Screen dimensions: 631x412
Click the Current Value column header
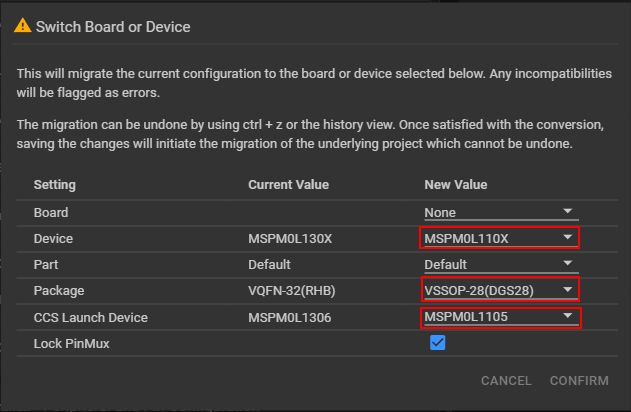click(x=288, y=185)
